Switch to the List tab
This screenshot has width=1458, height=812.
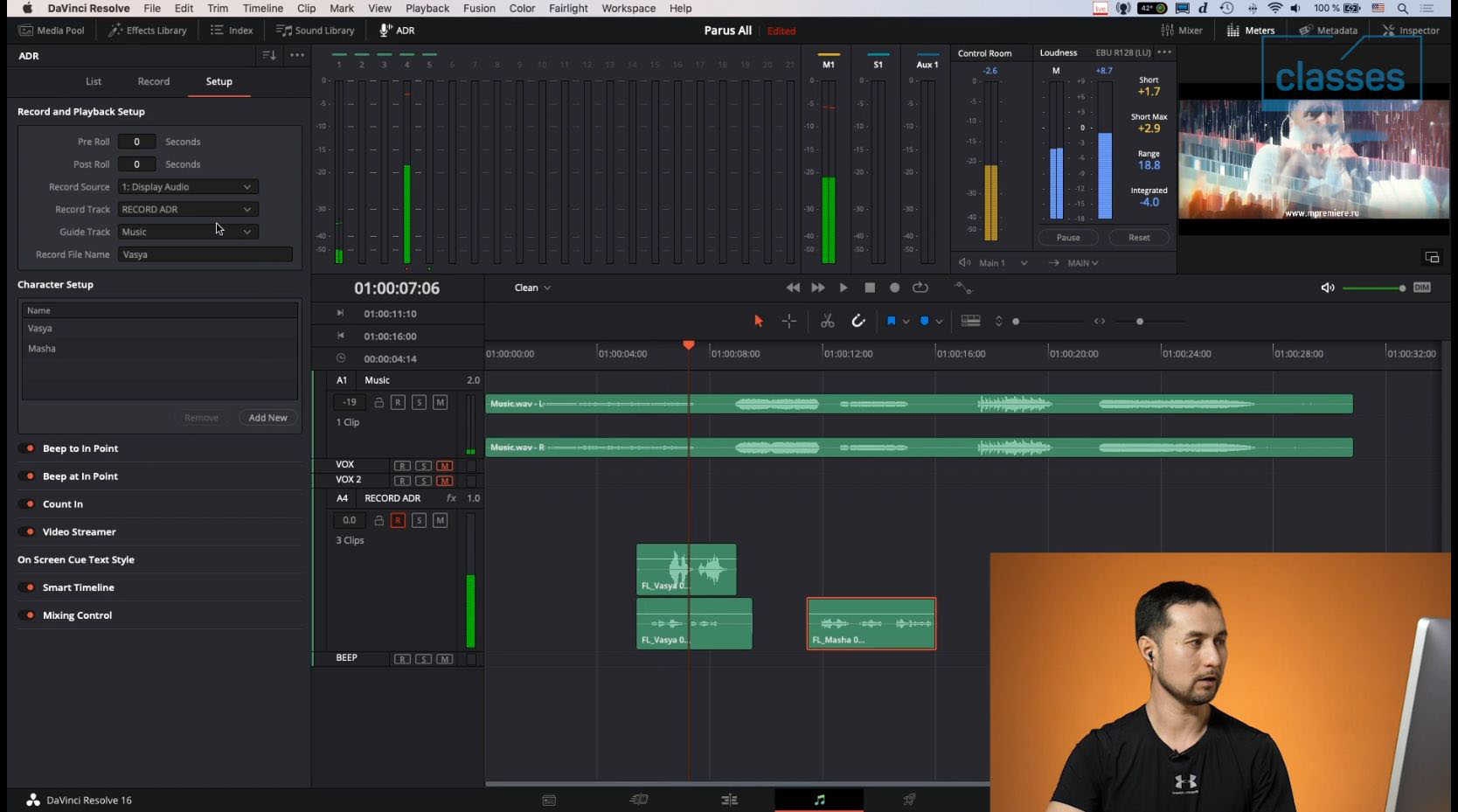click(x=94, y=81)
